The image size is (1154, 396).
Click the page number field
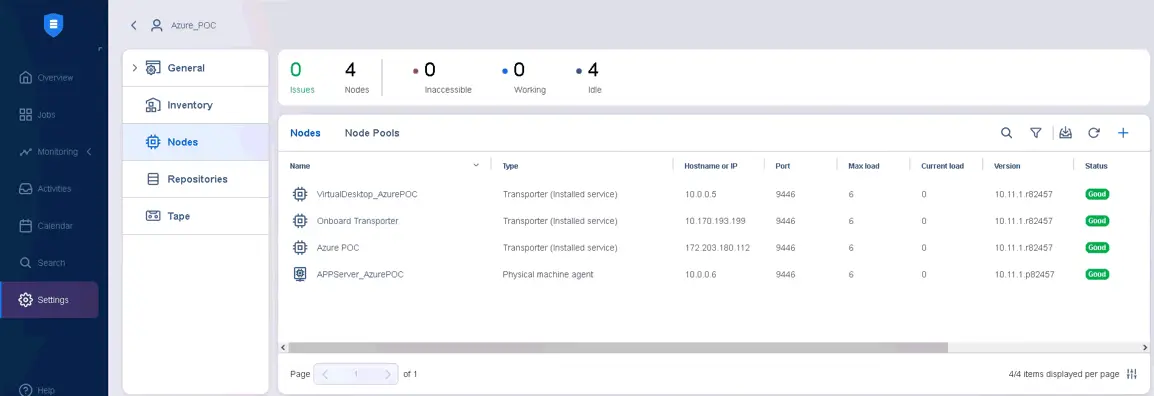356,374
